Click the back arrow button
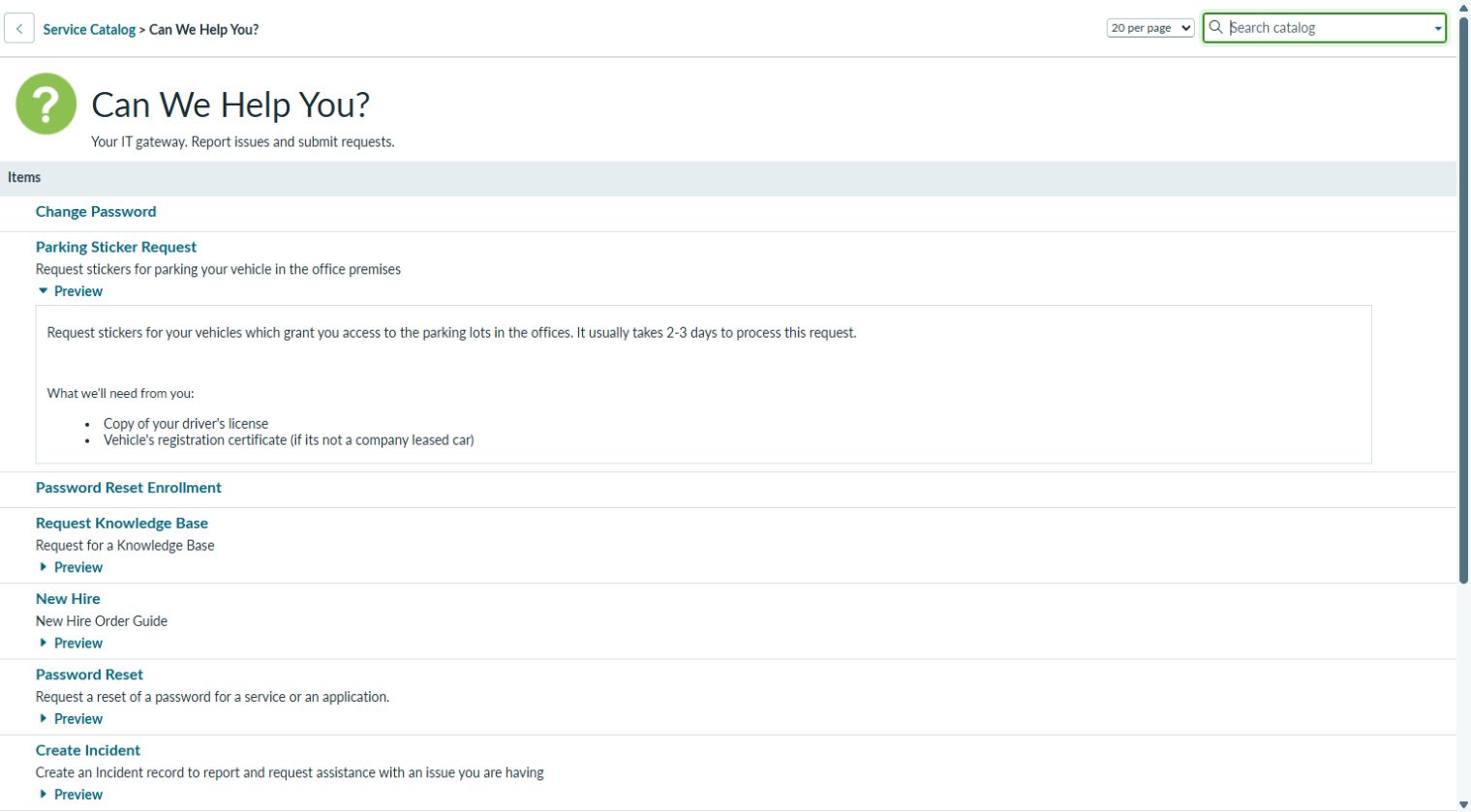Image resolution: width=1471 pixels, height=812 pixels. (x=19, y=28)
